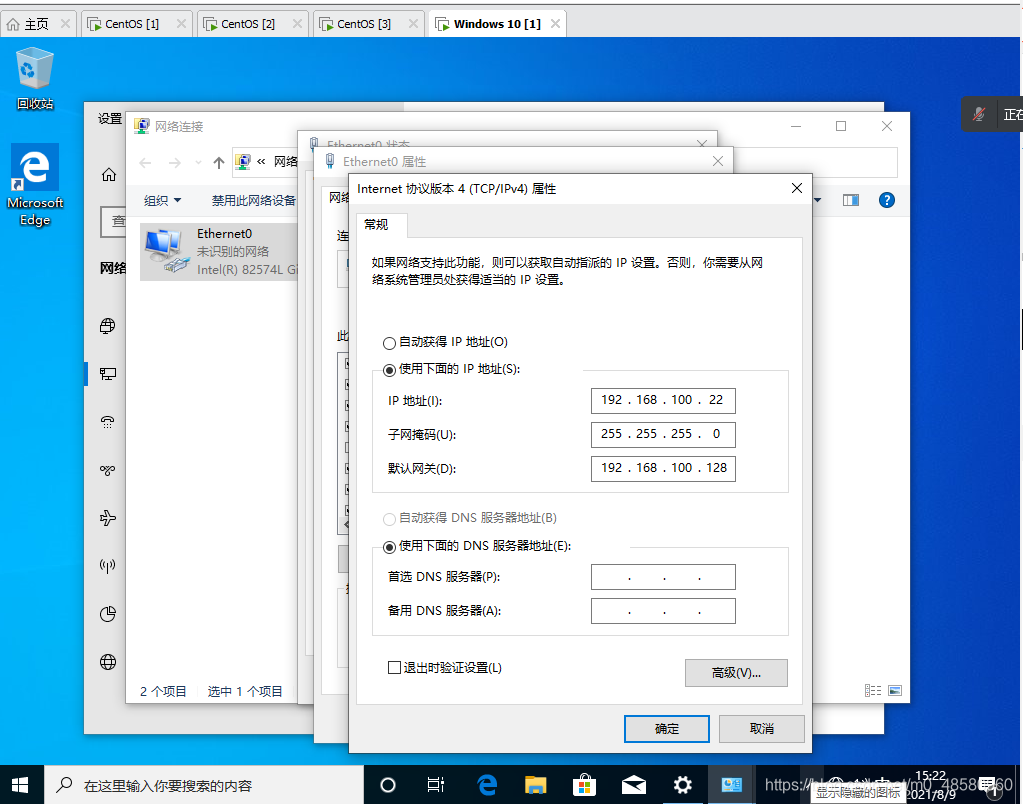Switch to CentOS [1] VM tab

click(x=136, y=23)
